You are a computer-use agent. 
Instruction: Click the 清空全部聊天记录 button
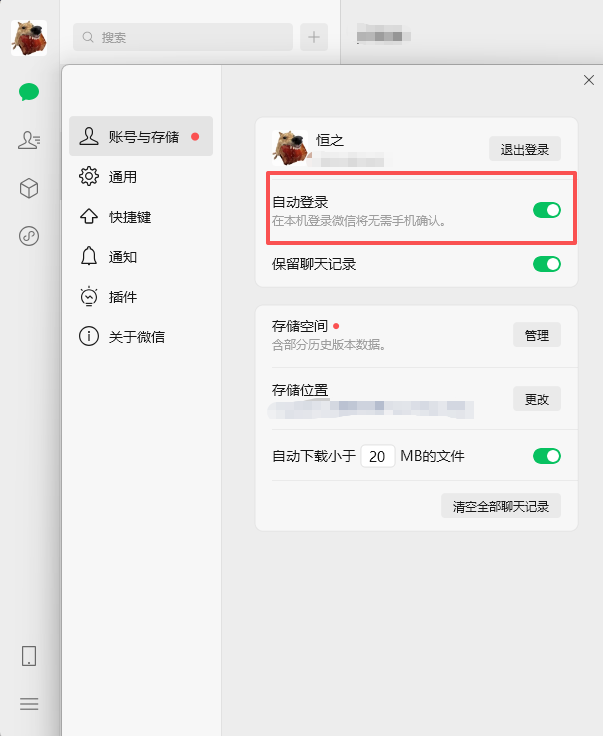(x=501, y=506)
